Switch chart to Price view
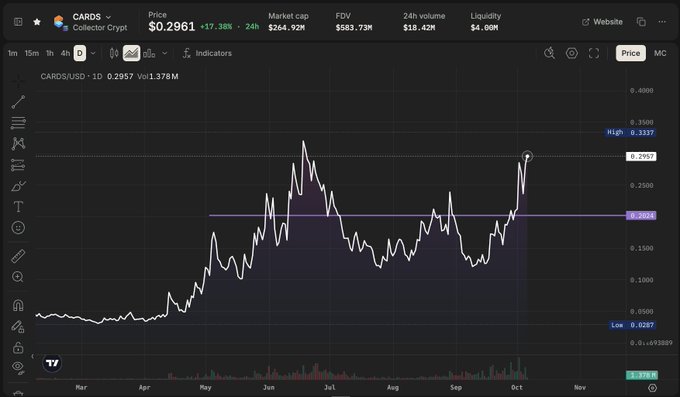 pos(631,53)
